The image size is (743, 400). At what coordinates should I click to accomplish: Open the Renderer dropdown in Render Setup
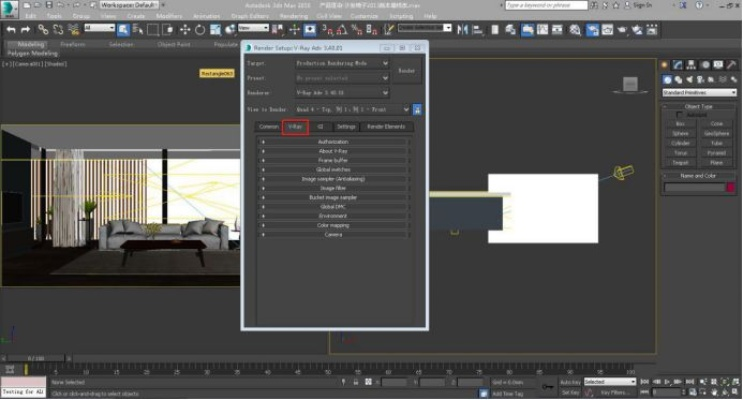(342, 91)
